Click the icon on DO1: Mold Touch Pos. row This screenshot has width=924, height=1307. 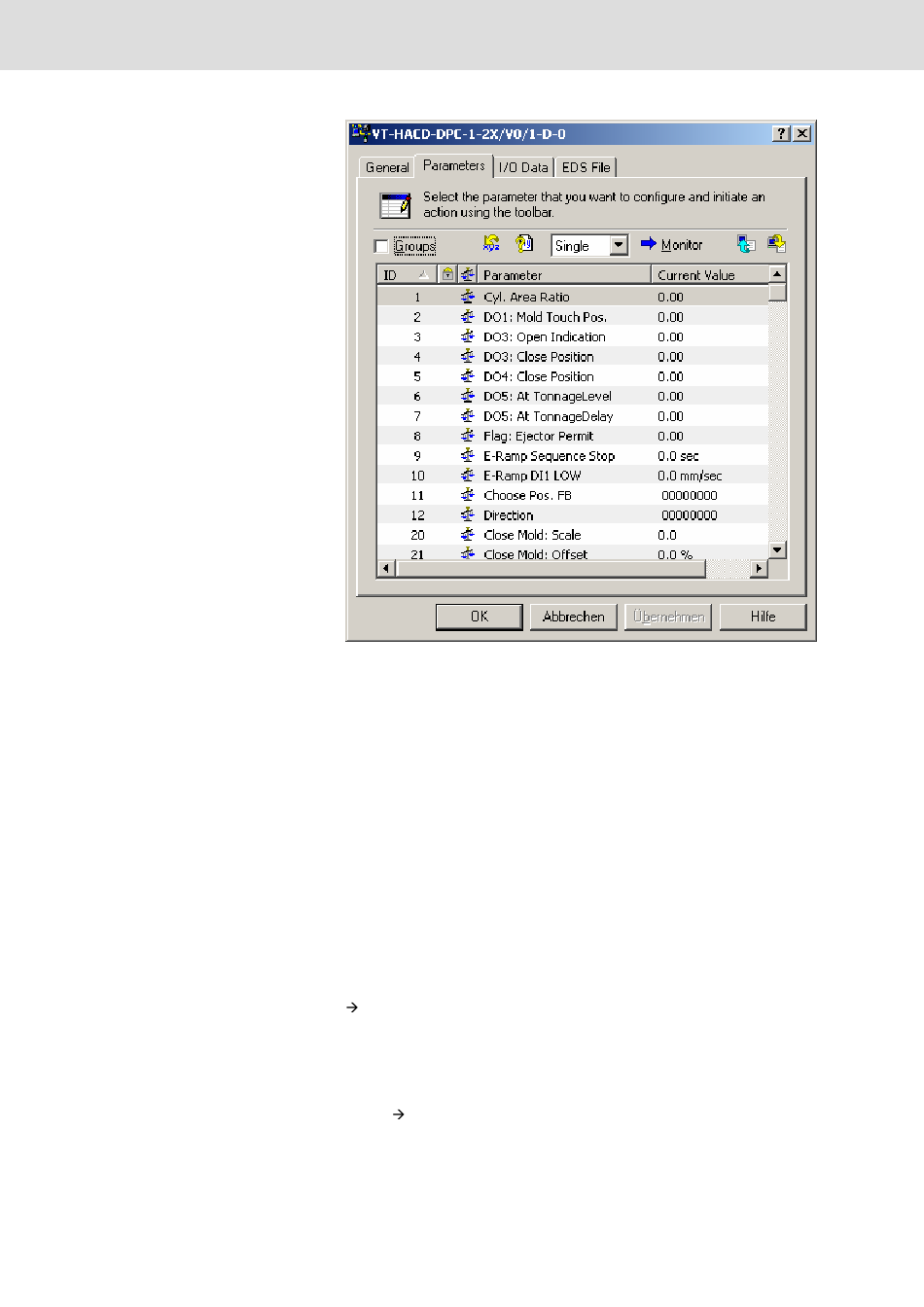tap(468, 316)
